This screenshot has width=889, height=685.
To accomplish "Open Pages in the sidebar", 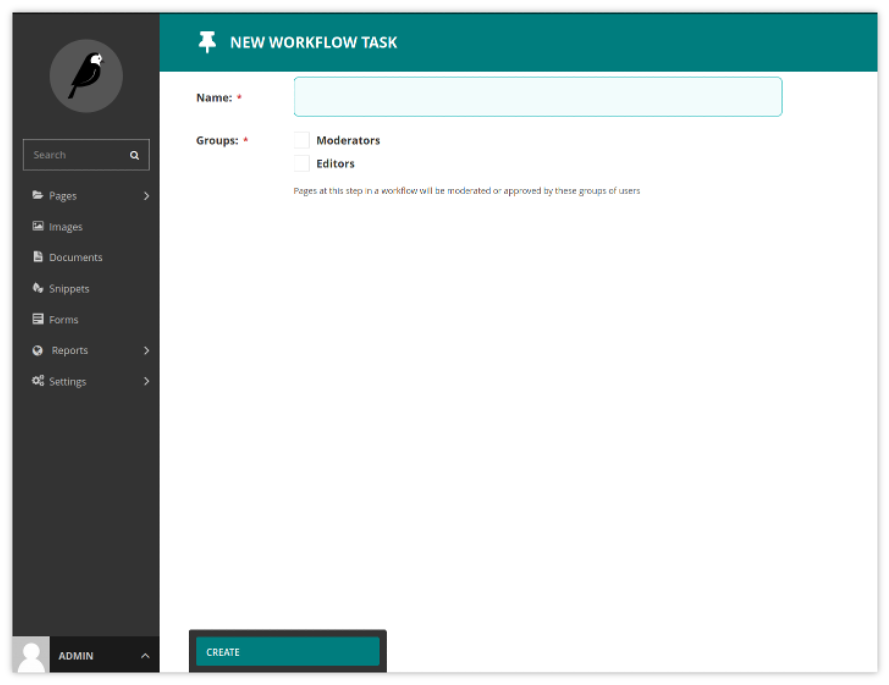I will 86,196.
